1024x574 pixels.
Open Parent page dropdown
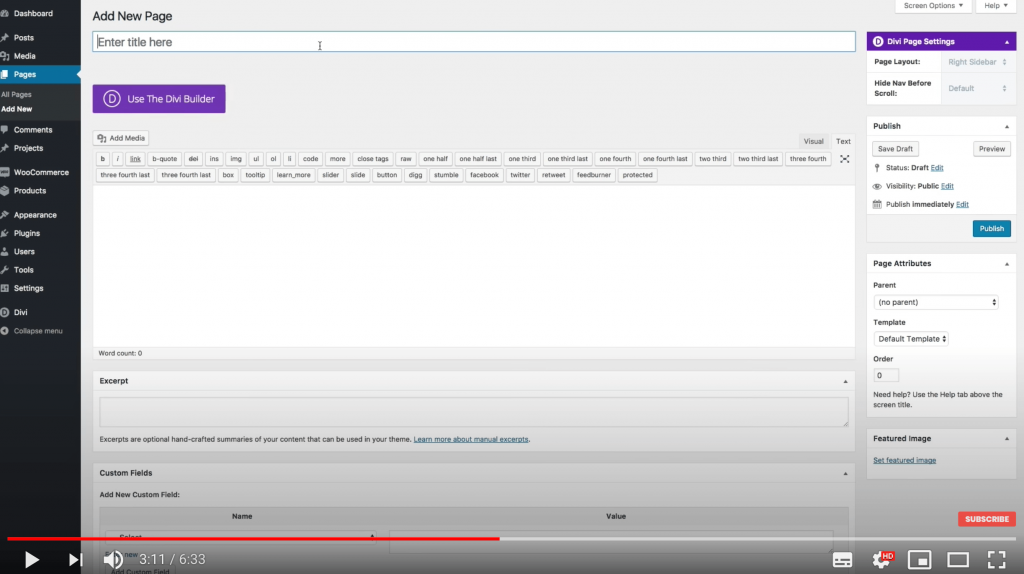point(936,302)
